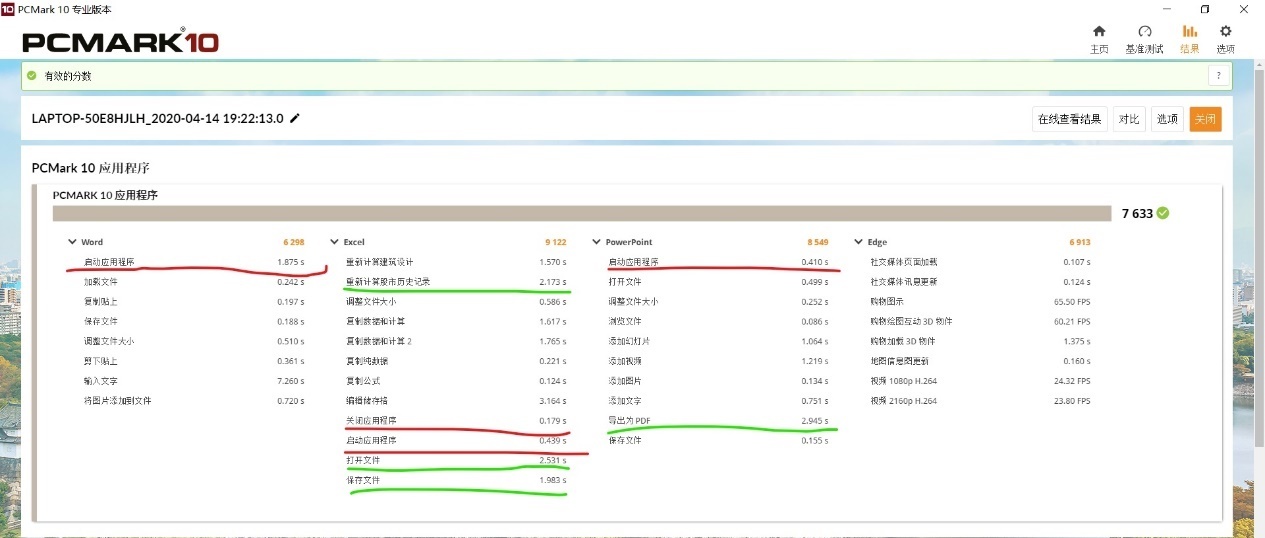Click Edge 购物绘图互动 3D 物件 row
This screenshot has height=538, width=1265.
point(980,321)
